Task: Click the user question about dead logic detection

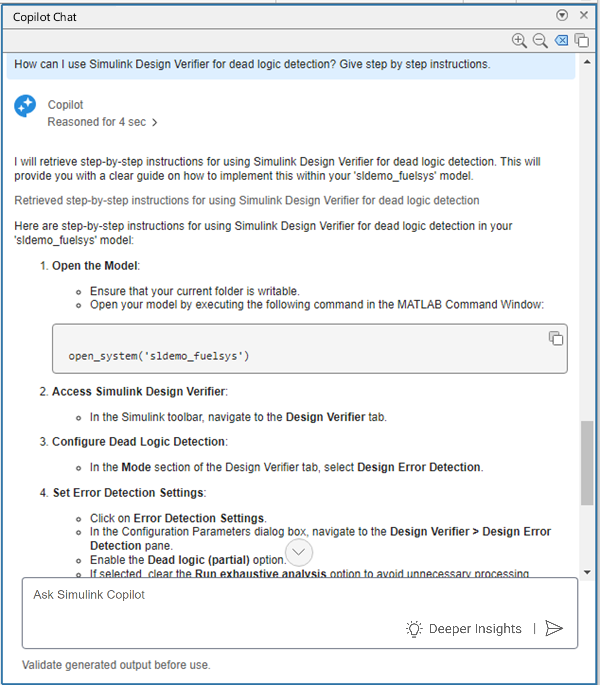Action: [x=250, y=65]
